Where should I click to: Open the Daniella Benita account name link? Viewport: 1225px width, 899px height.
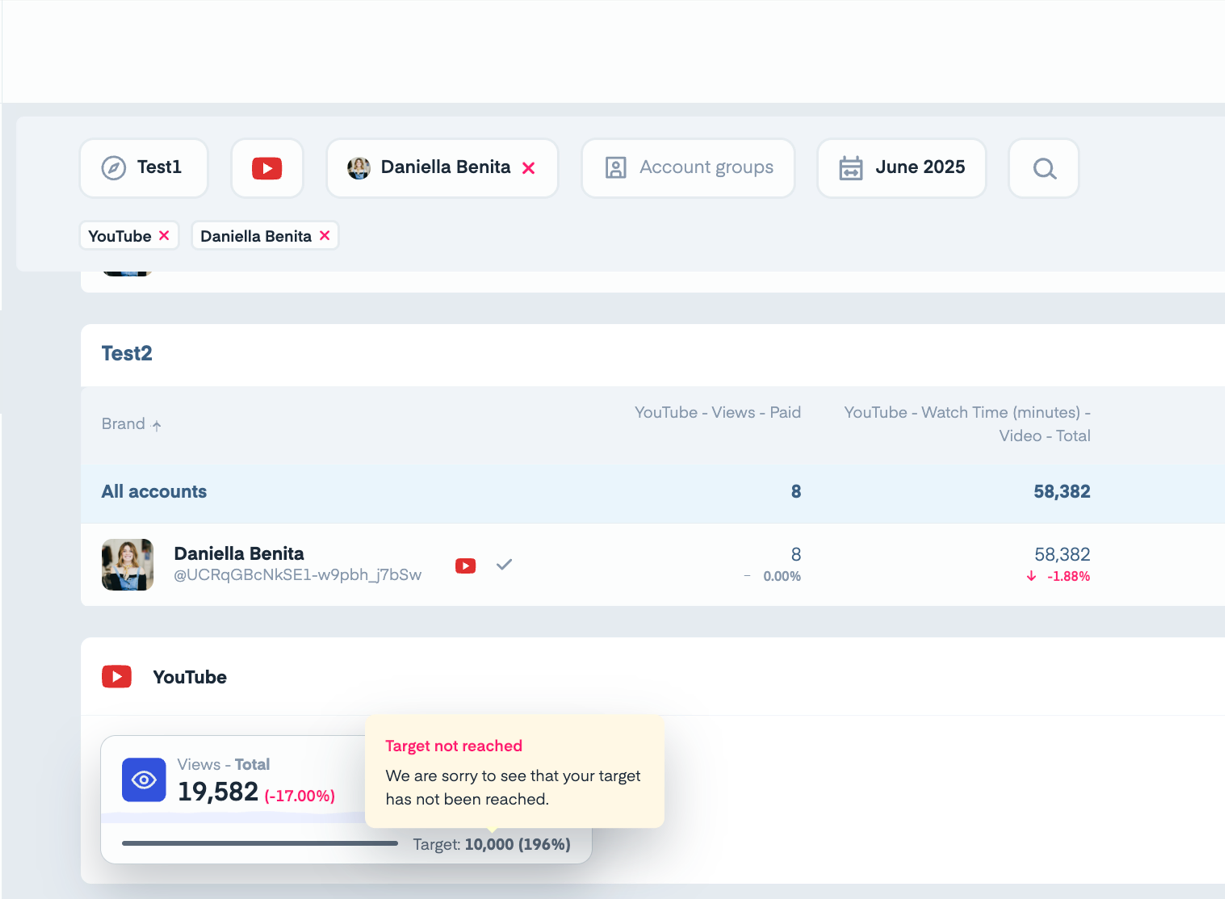[x=239, y=553]
